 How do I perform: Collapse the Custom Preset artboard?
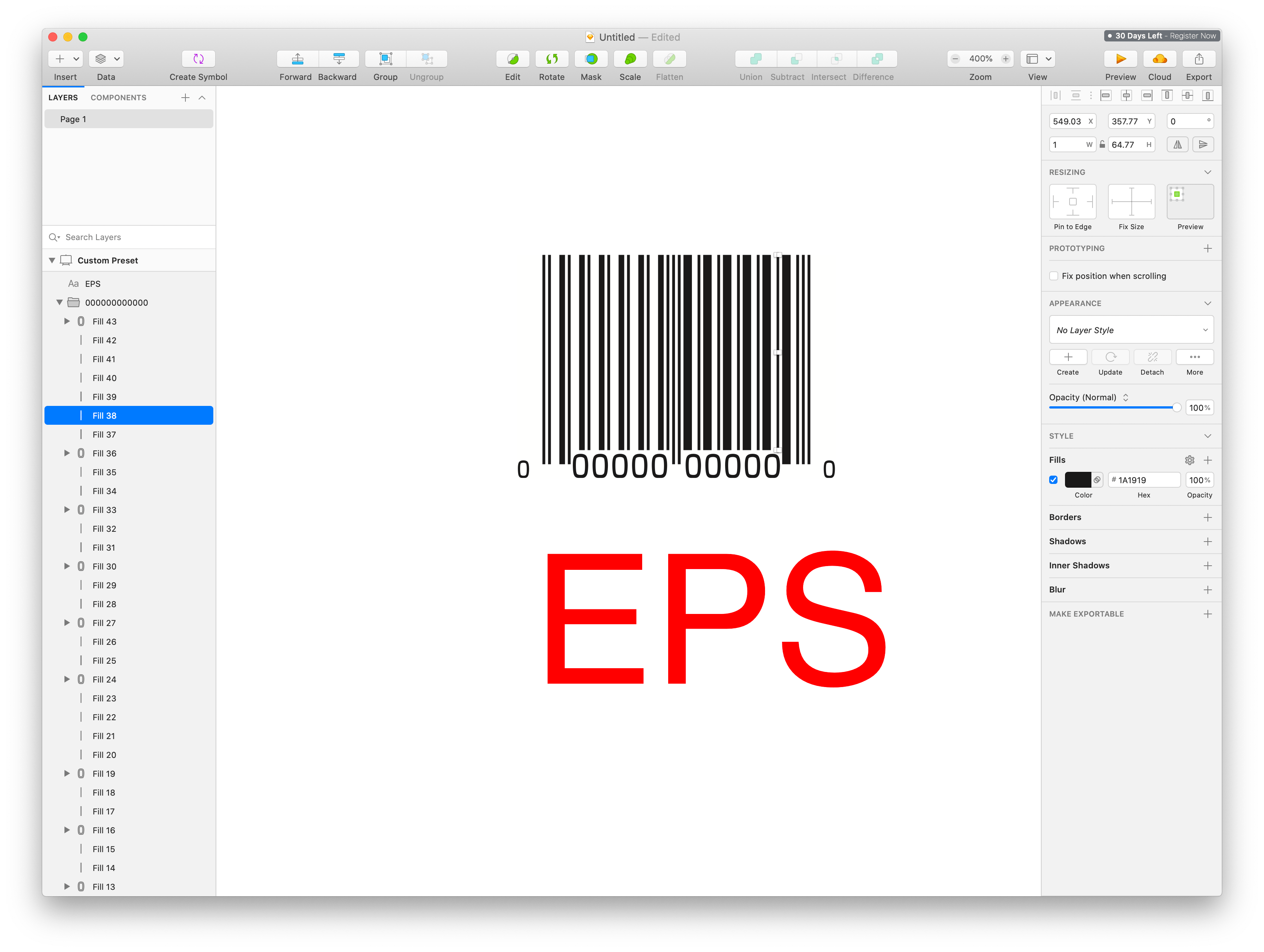(x=52, y=260)
